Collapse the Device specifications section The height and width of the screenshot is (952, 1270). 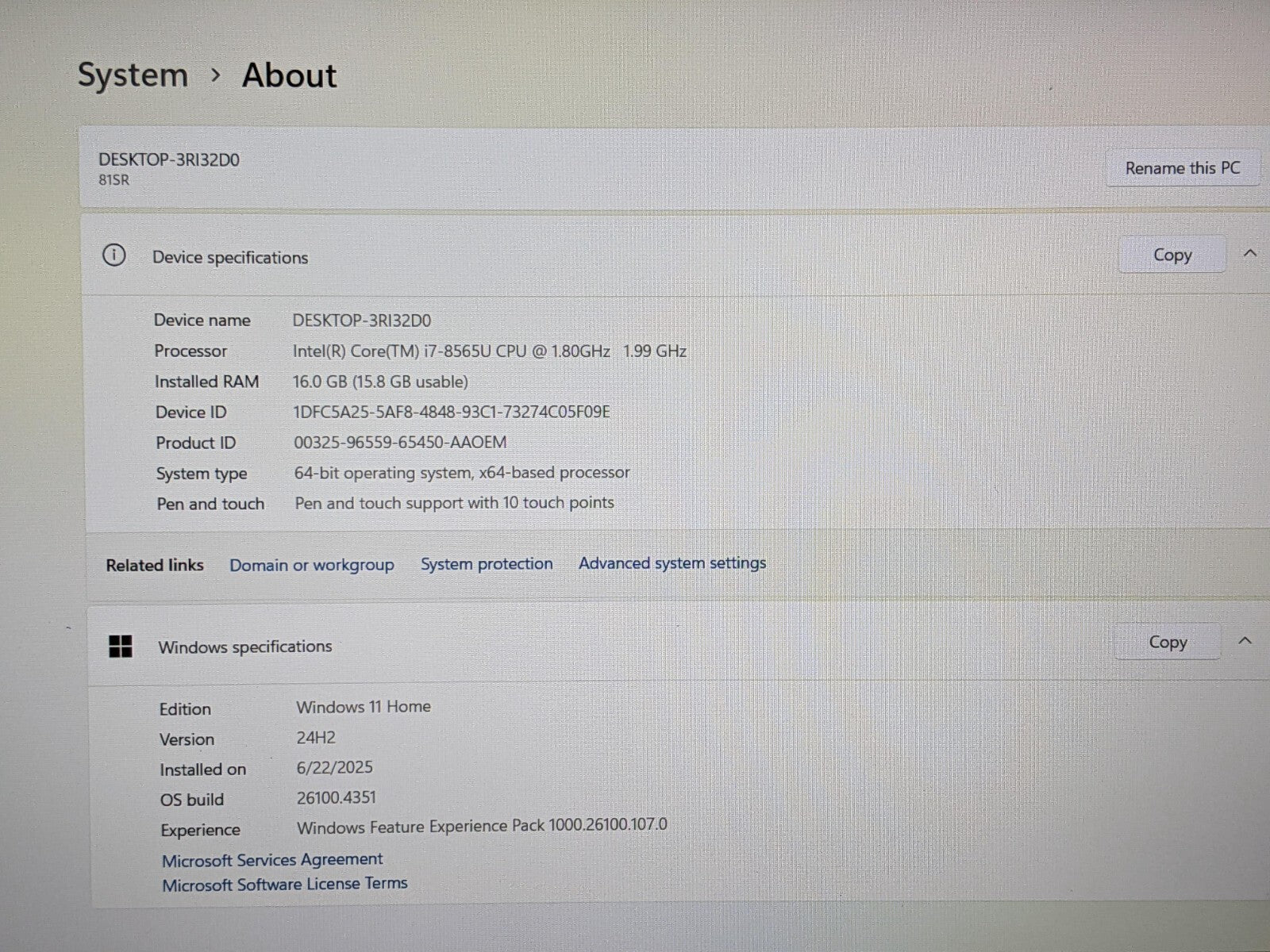(x=1249, y=254)
